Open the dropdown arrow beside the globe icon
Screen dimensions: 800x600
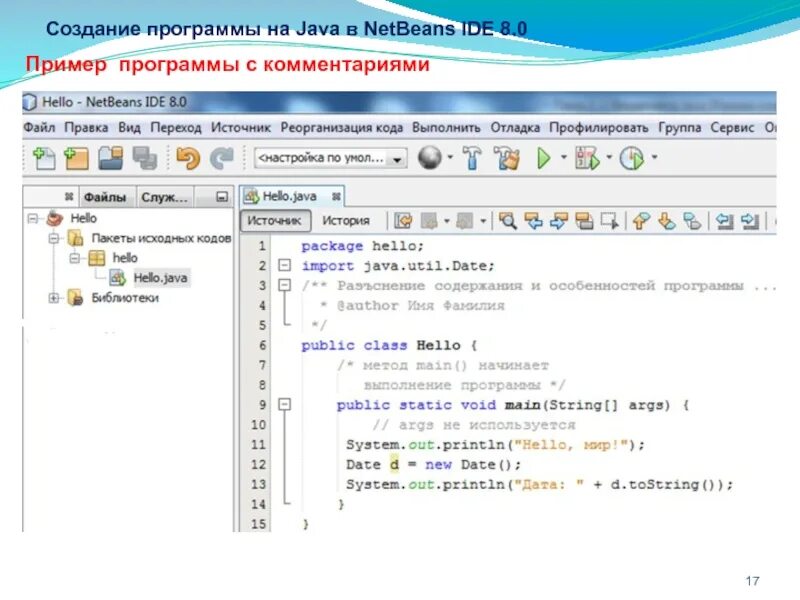pyautogui.click(x=450, y=158)
